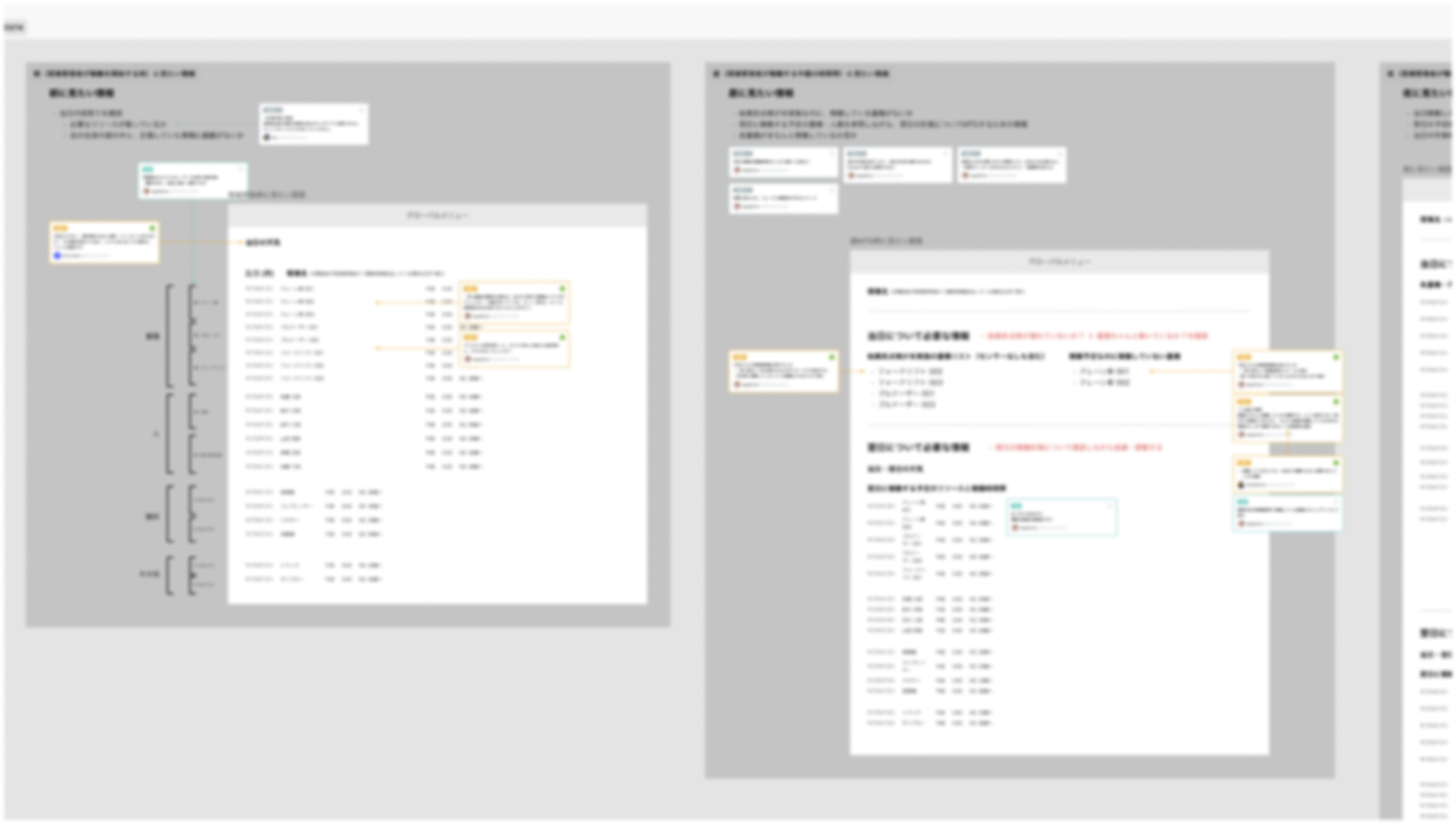Select the teal card at bottom of right-side card stack

coord(1287,514)
